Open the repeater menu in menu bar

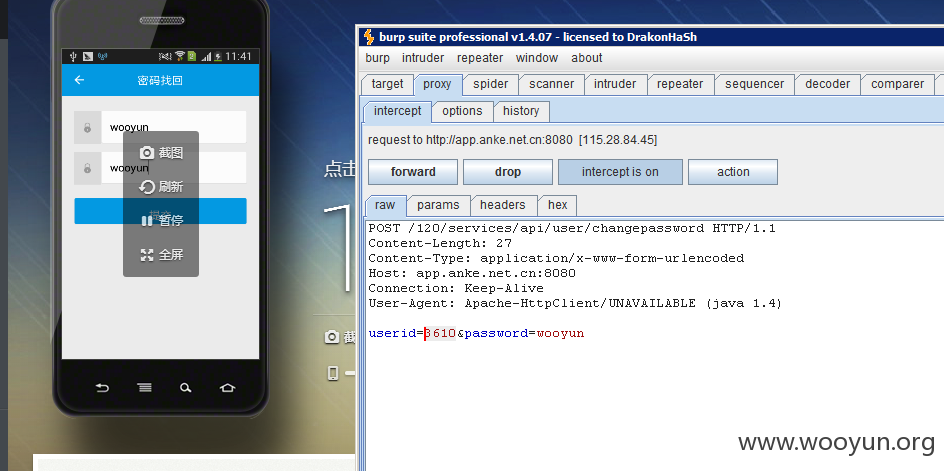click(x=480, y=58)
